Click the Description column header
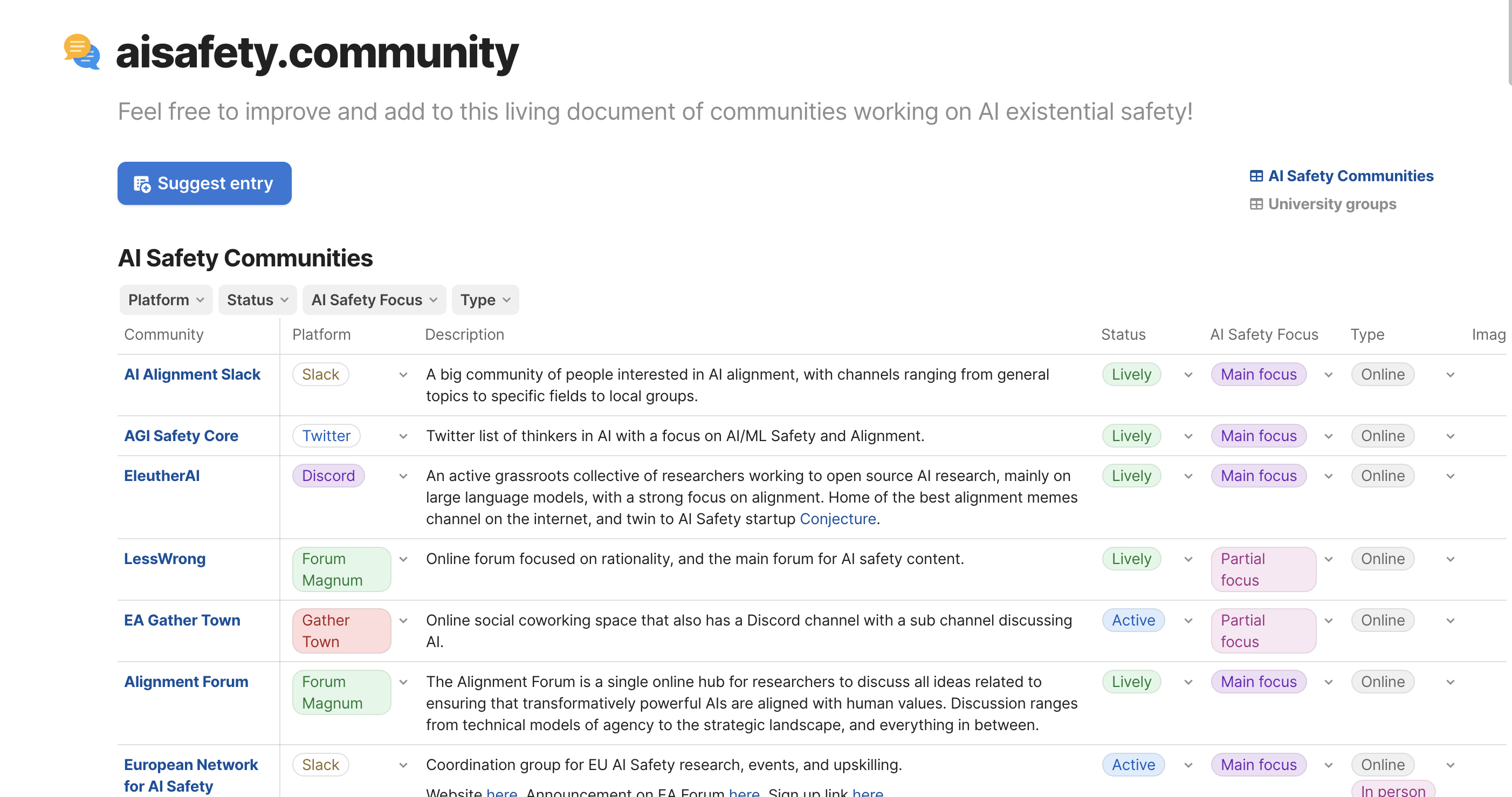This screenshot has height=797, width=1512. point(464,334)
